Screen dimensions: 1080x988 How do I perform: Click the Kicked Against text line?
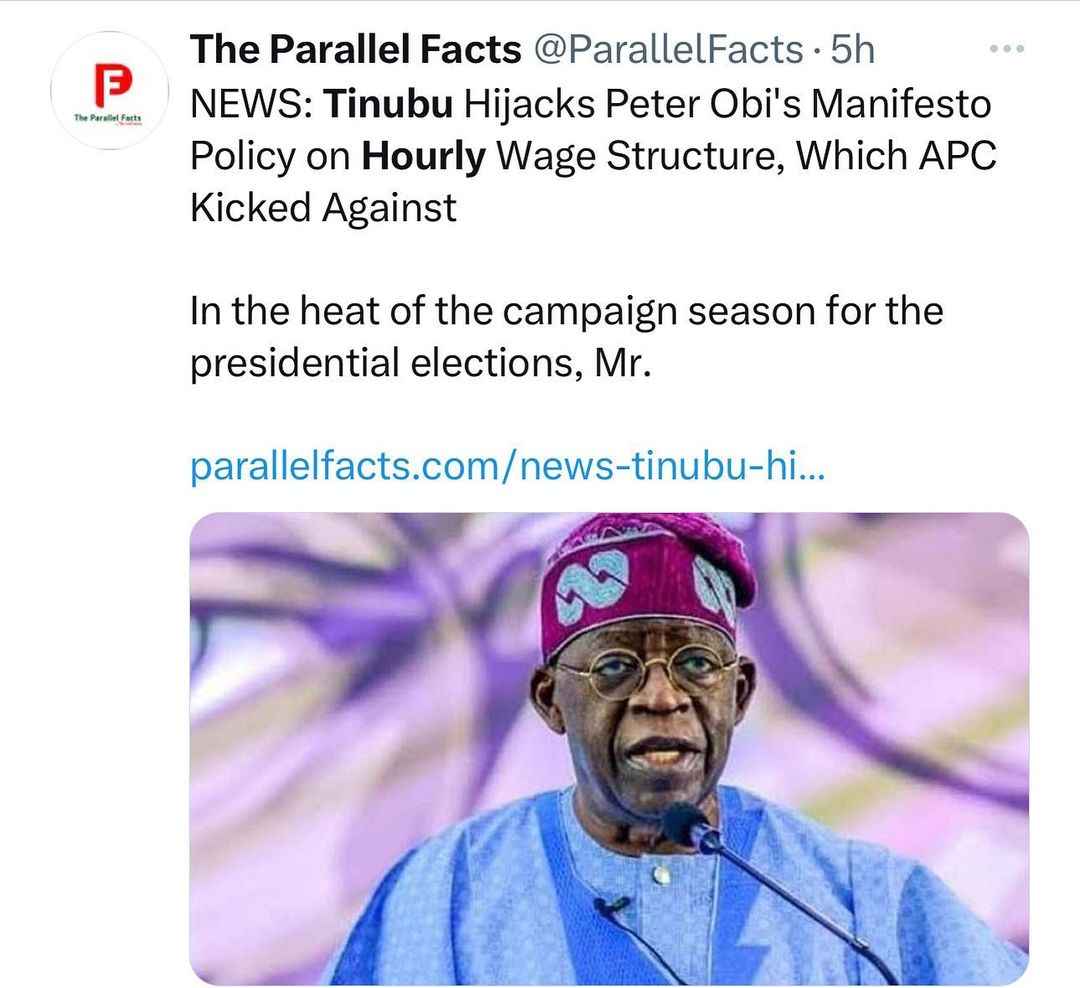click(x=323, y=207)
